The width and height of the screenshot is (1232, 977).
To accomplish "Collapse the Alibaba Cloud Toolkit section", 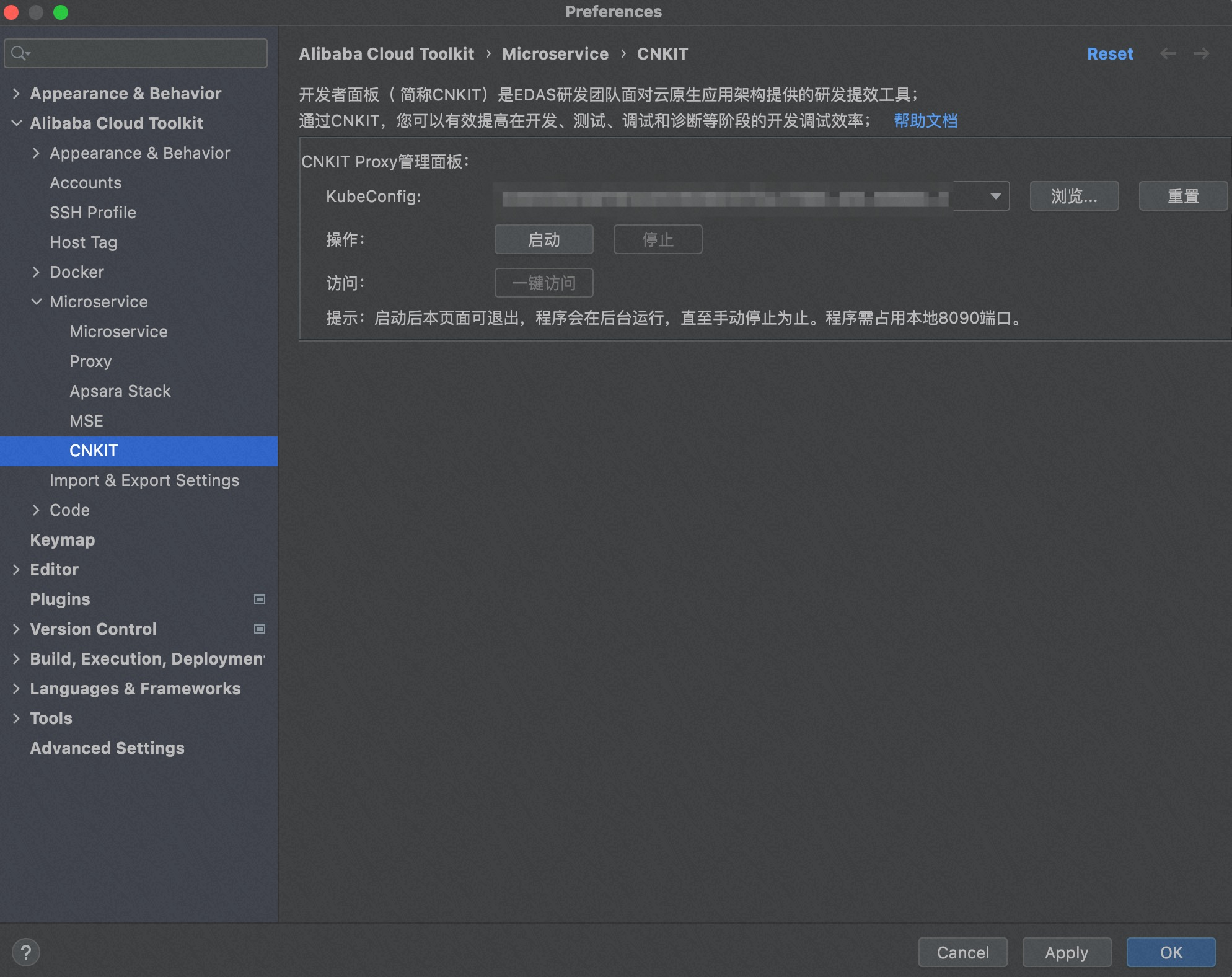I will pos(17,123).
